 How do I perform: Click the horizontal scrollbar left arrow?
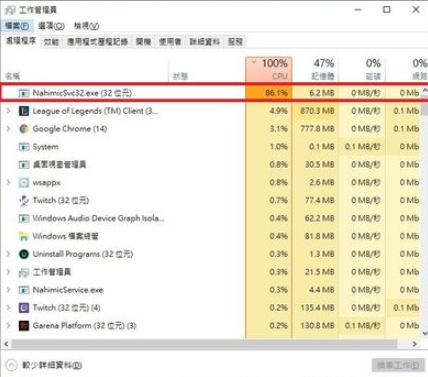tap(6, 344)
